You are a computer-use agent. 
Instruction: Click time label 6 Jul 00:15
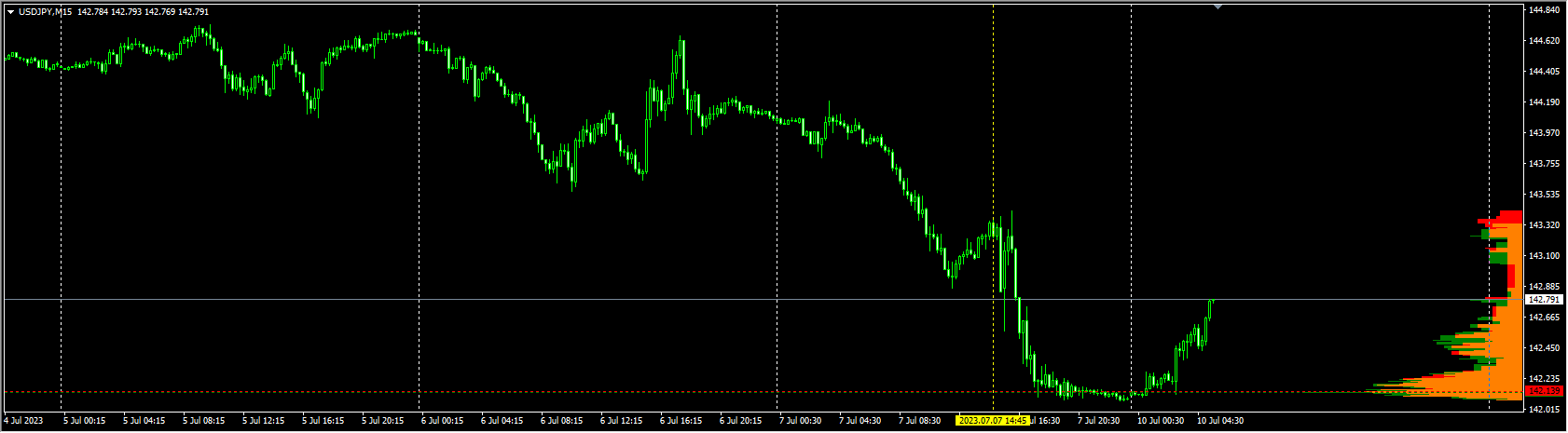[x=442, y=421]
